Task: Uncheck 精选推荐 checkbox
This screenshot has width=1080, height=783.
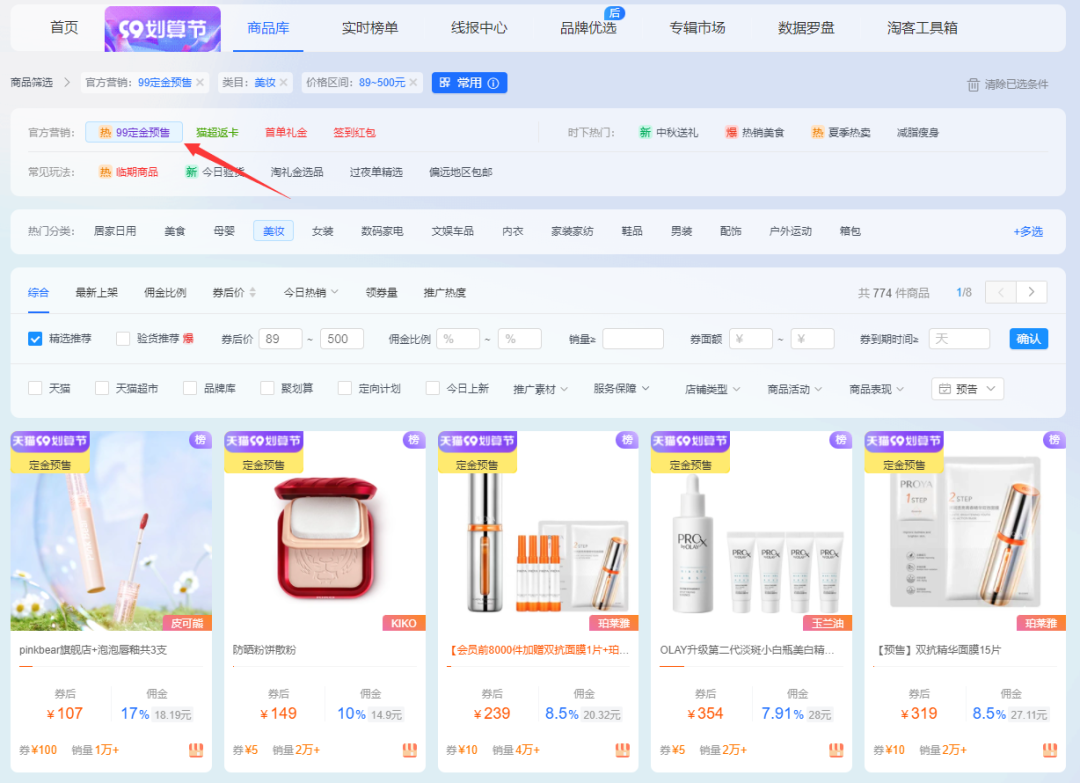Action: pyautogui.click(x=35, y=339)
